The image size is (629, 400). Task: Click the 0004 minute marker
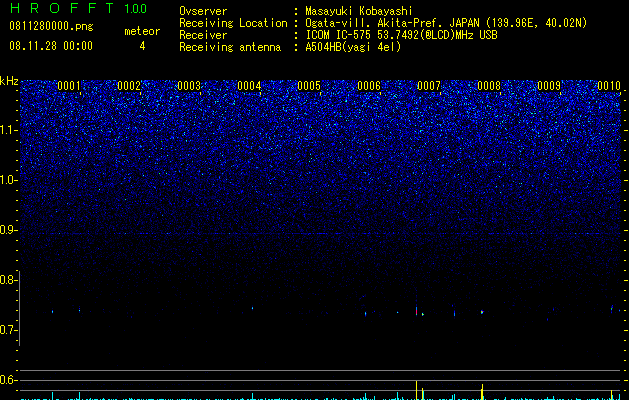pyautogui.click(x=249, y=86)
